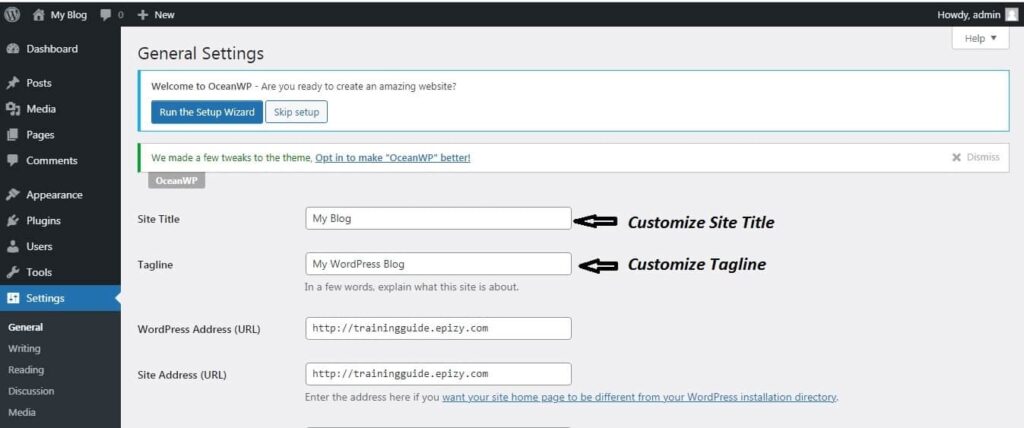Click the Tagline label
The width and height of the screenshot is (1024, 428).
(155, 265)
